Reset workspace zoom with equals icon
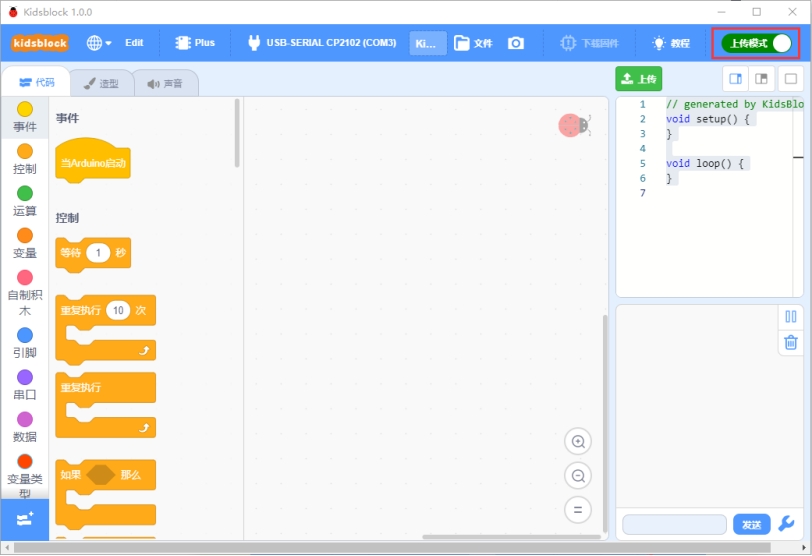Image resolution: width=812 pixels, height=556 pixels. click(578, 510)
